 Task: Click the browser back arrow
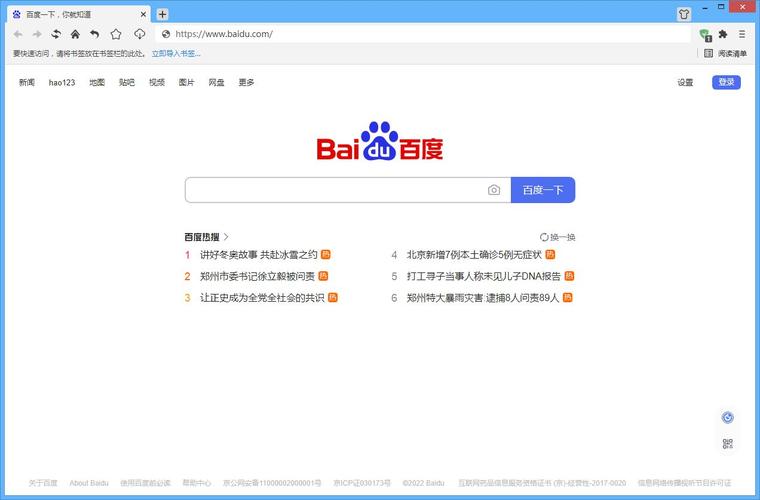click(18, 34)
